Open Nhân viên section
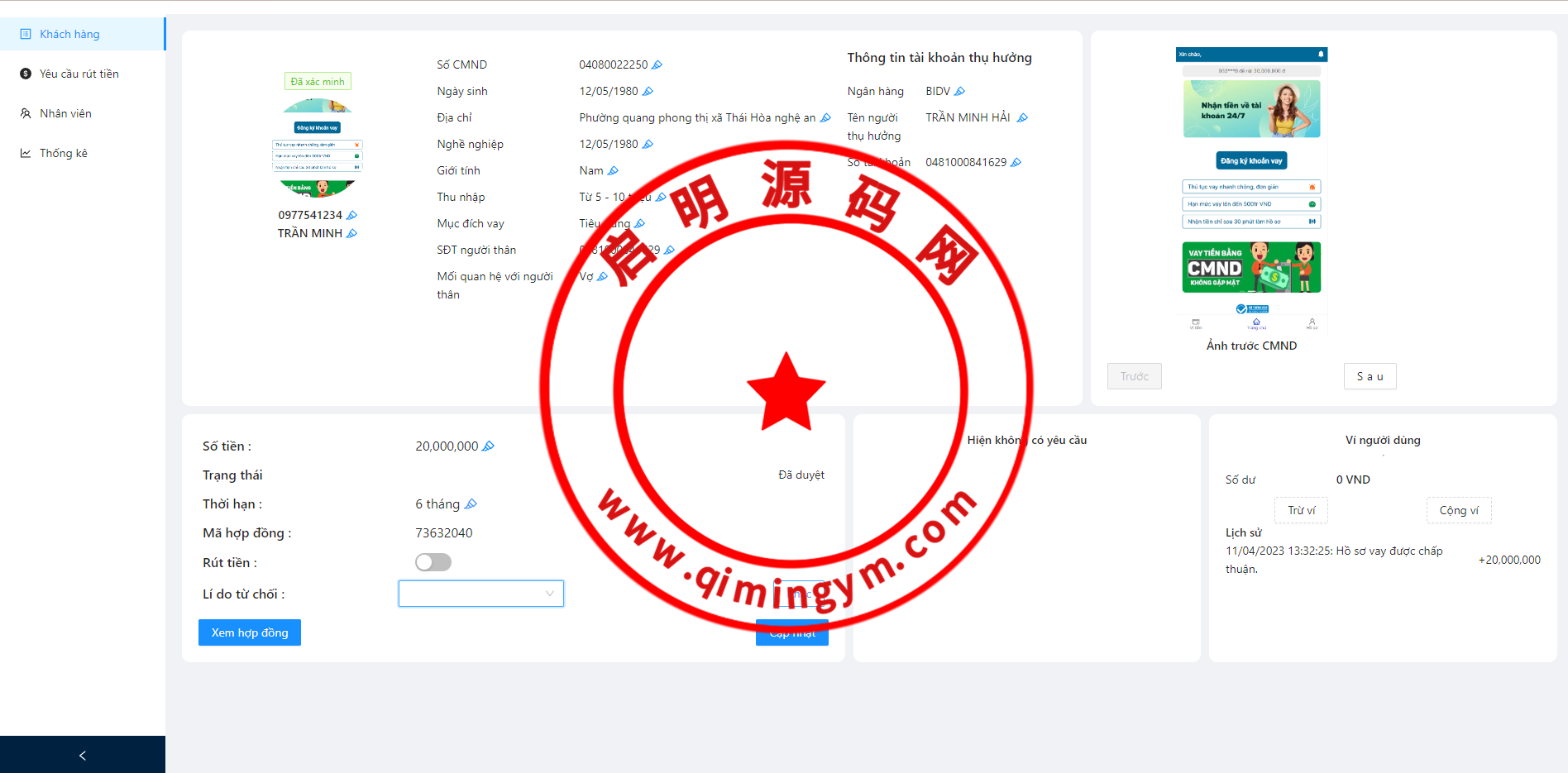The image size is (1568, 773). (65, 113)
